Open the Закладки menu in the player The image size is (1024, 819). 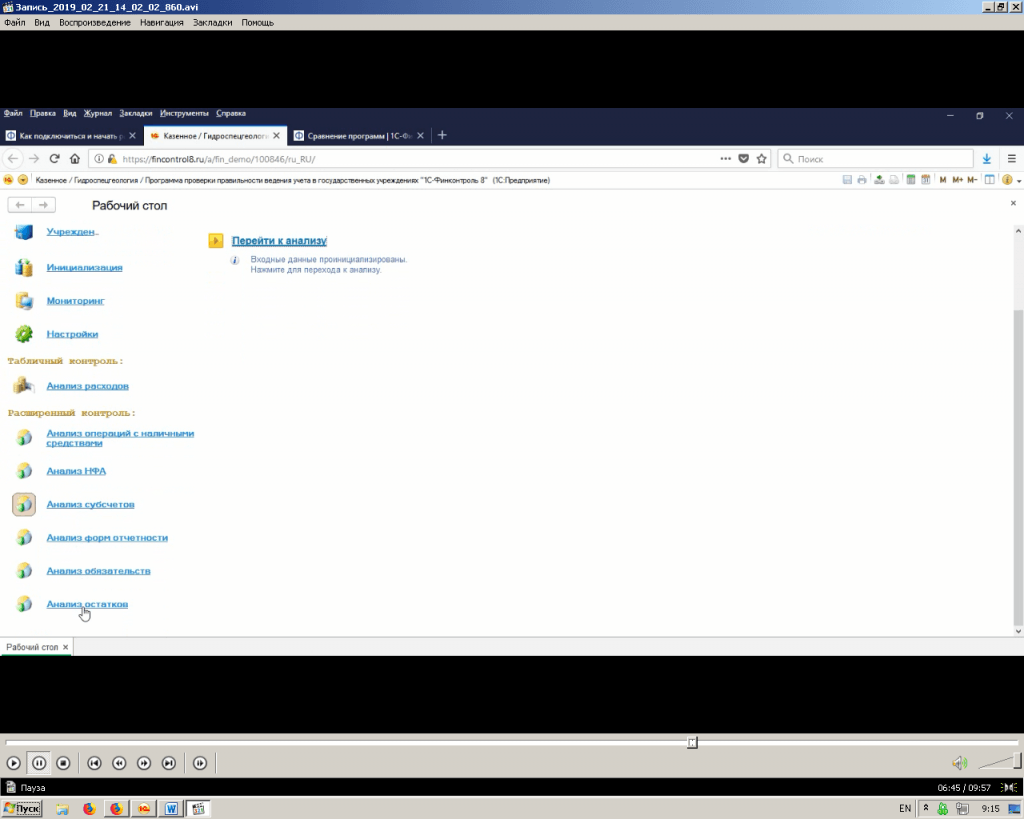coord(212,22)
